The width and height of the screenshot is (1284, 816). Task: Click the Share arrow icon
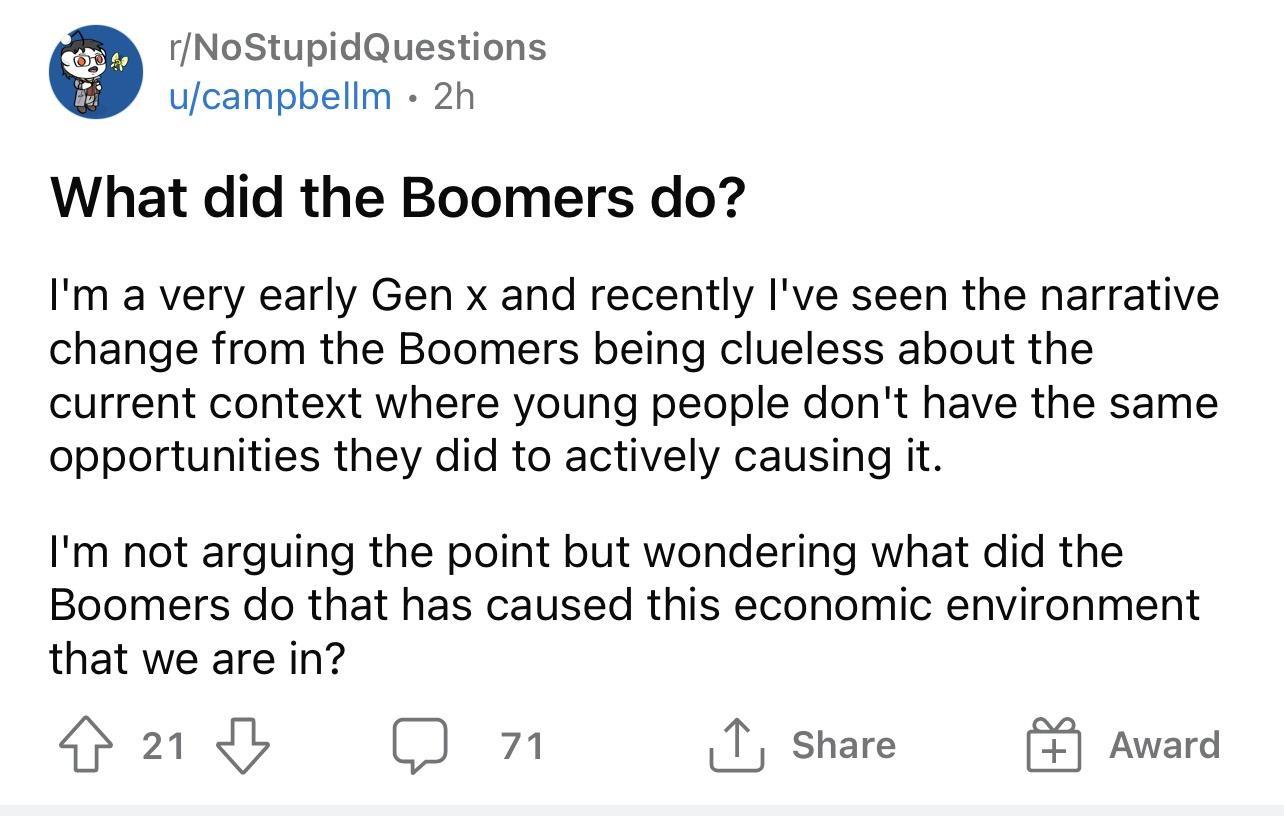click(x=737, y=744)
